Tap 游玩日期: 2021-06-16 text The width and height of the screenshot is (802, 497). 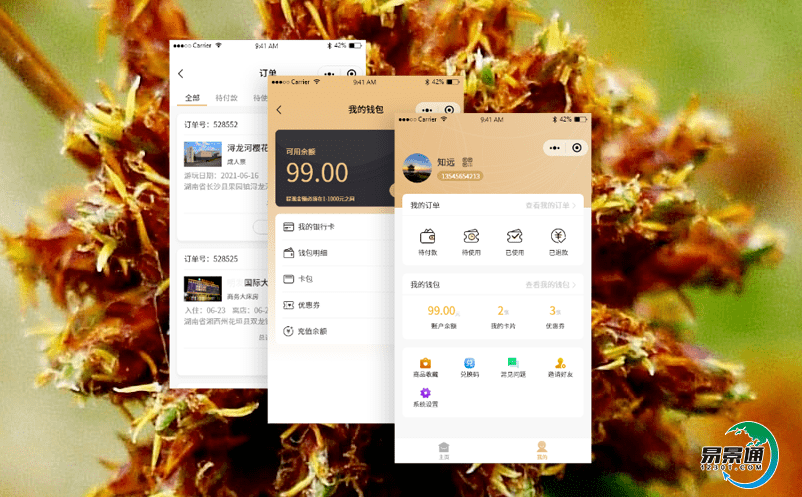[221, 175]
